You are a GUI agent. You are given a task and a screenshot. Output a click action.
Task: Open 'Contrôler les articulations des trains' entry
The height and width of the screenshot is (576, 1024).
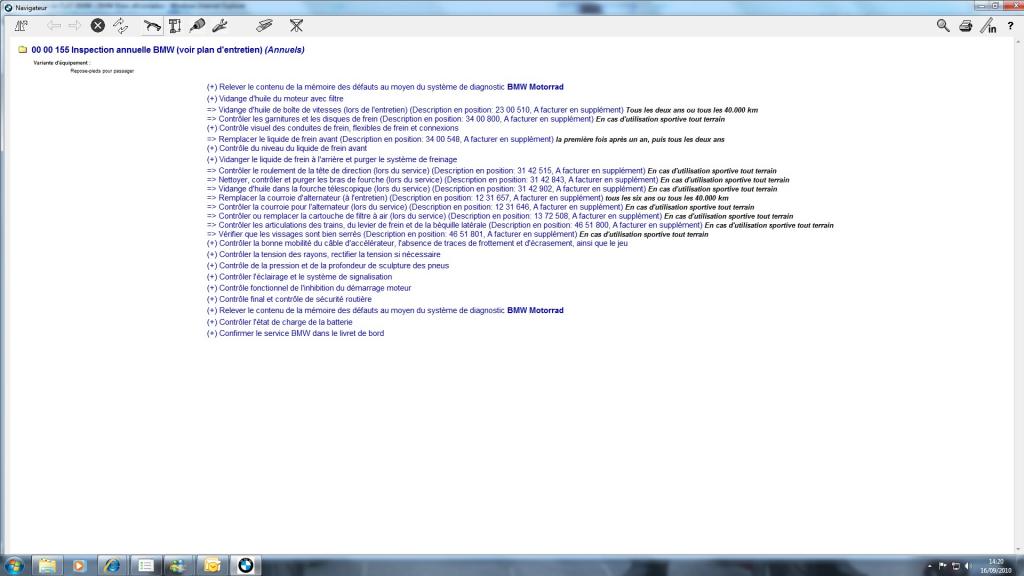[x=520, y=225]
